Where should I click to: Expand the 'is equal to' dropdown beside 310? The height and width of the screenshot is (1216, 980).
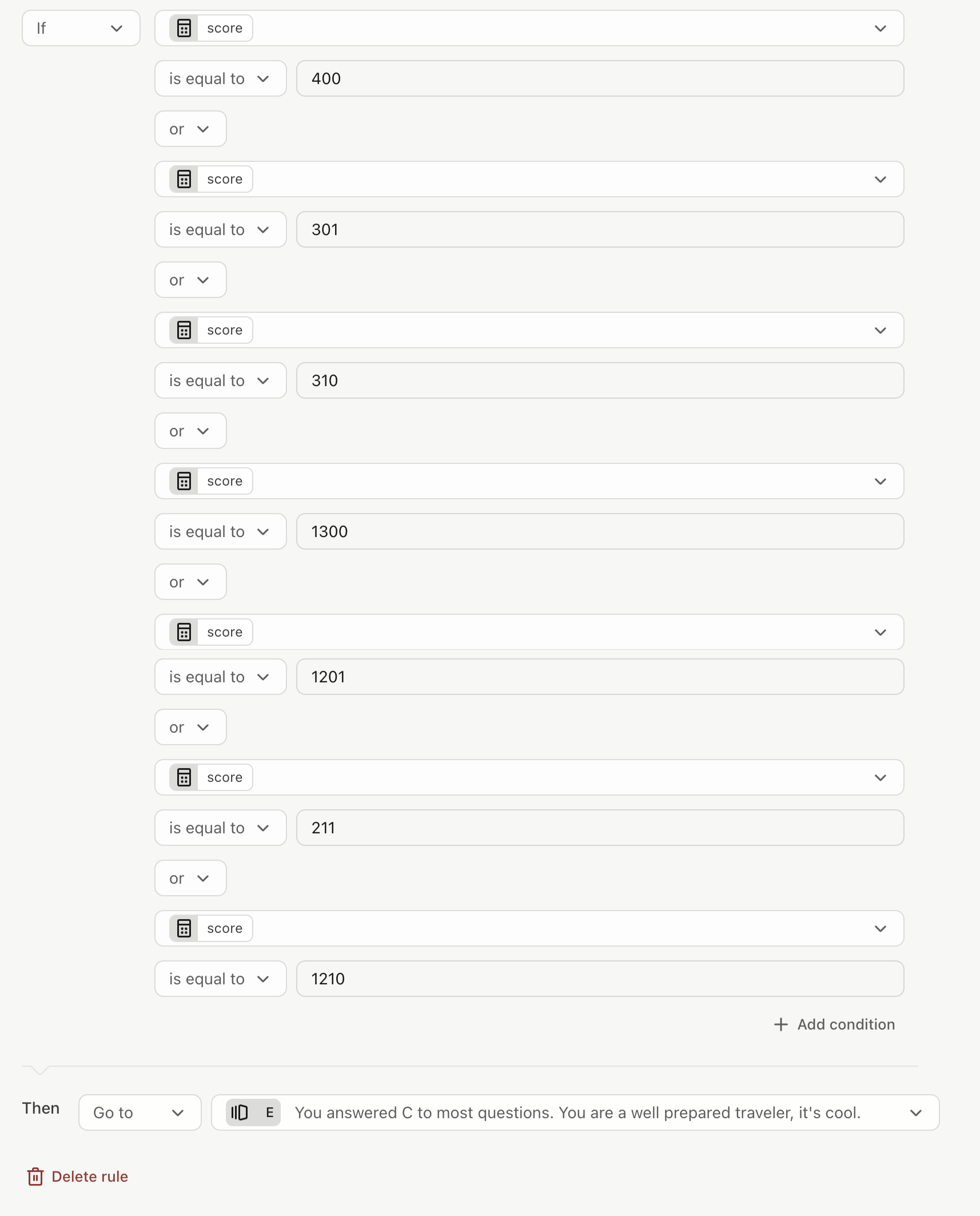[x=220, y=380]
